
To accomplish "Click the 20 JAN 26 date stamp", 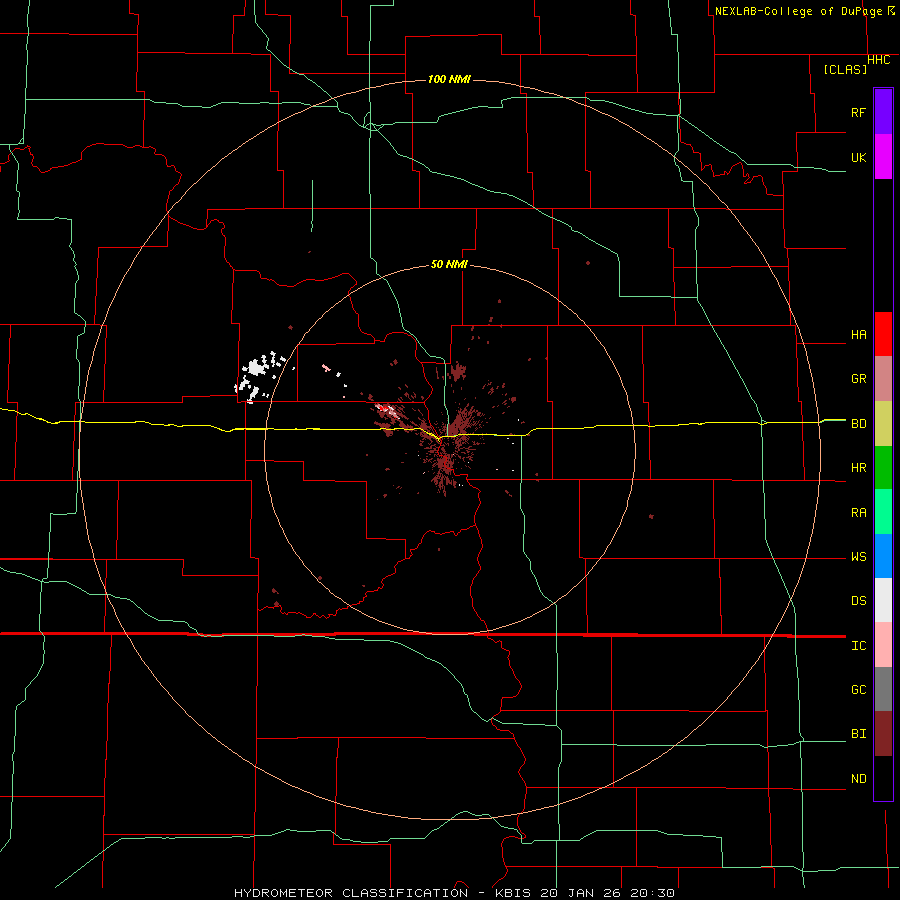I will pos(582,893).
